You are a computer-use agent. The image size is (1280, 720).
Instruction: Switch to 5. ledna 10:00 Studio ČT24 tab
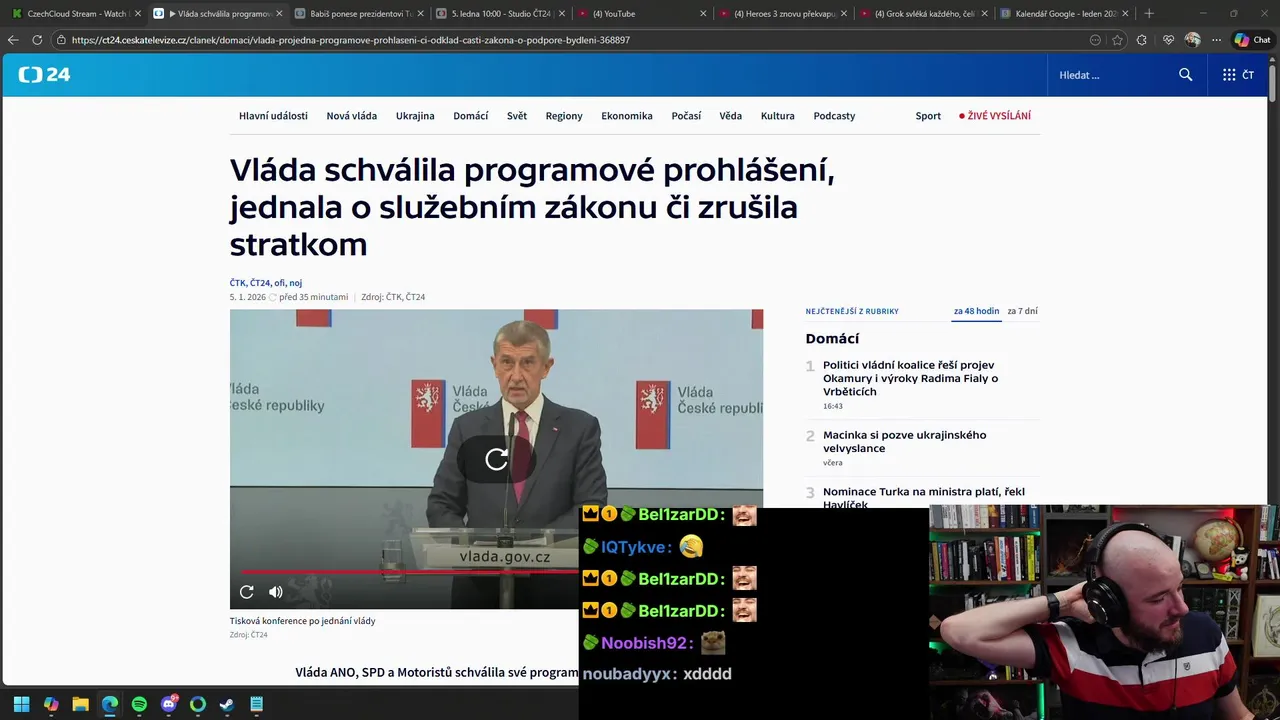pos(500,14)
